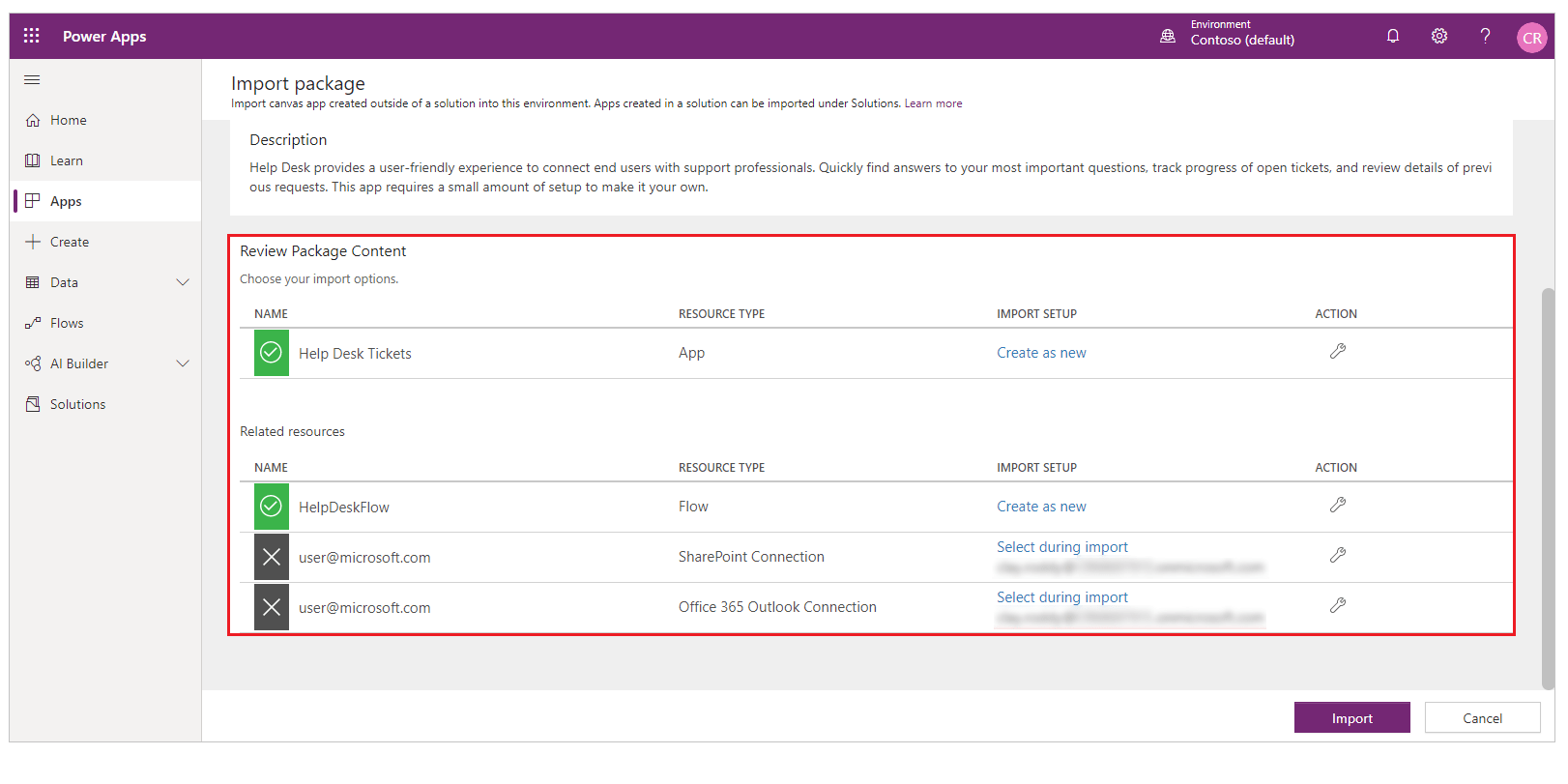Click the Solutions icon in sidebar

(x=33, y=404)
